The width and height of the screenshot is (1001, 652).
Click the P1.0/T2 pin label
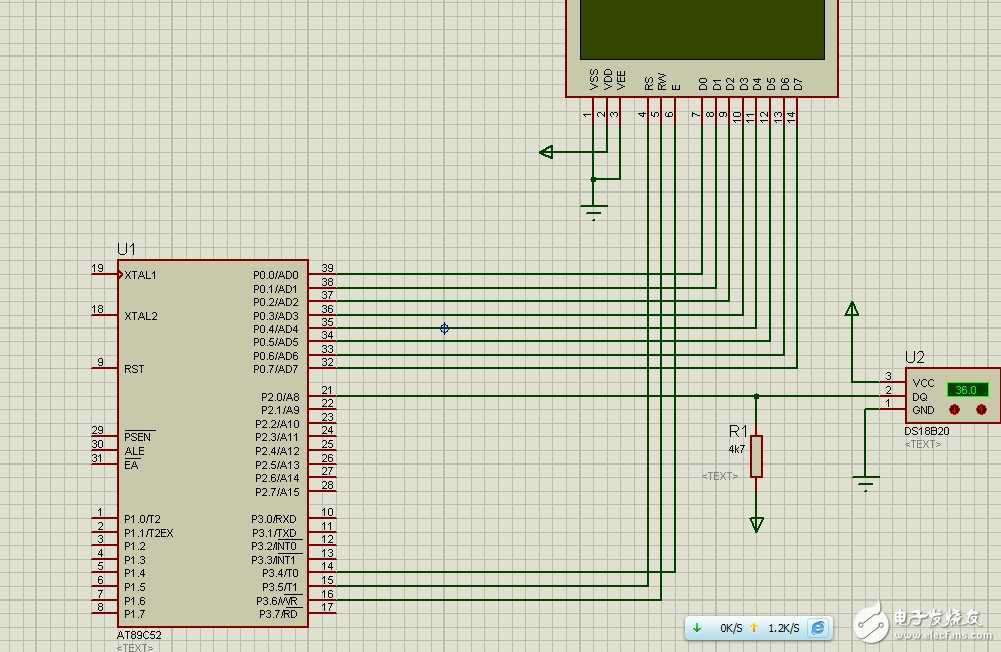click(142, 519)
